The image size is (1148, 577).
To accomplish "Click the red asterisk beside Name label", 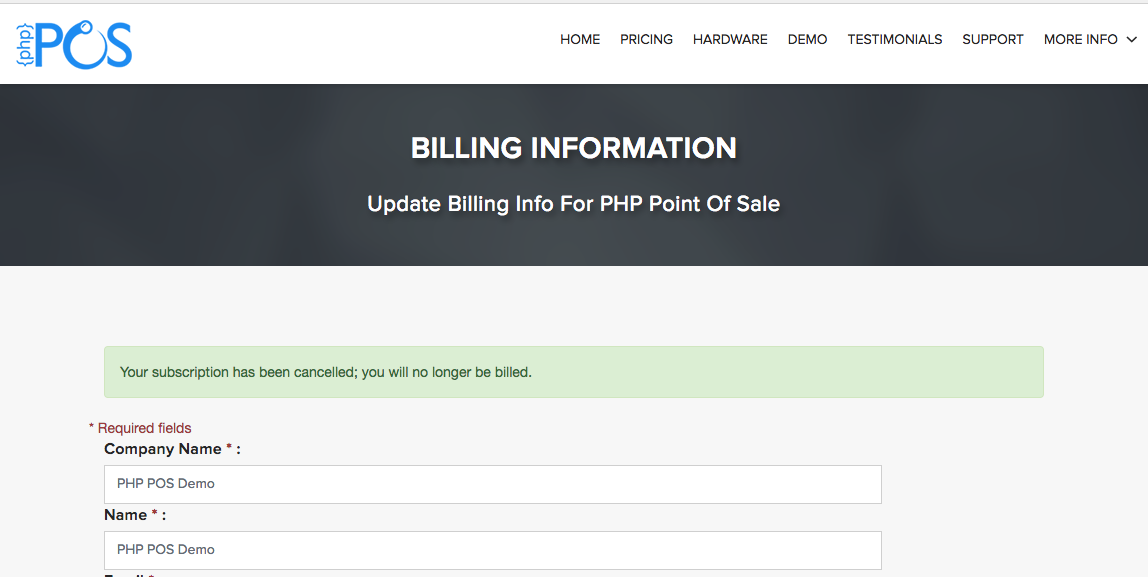I will [x=155, y=514].
